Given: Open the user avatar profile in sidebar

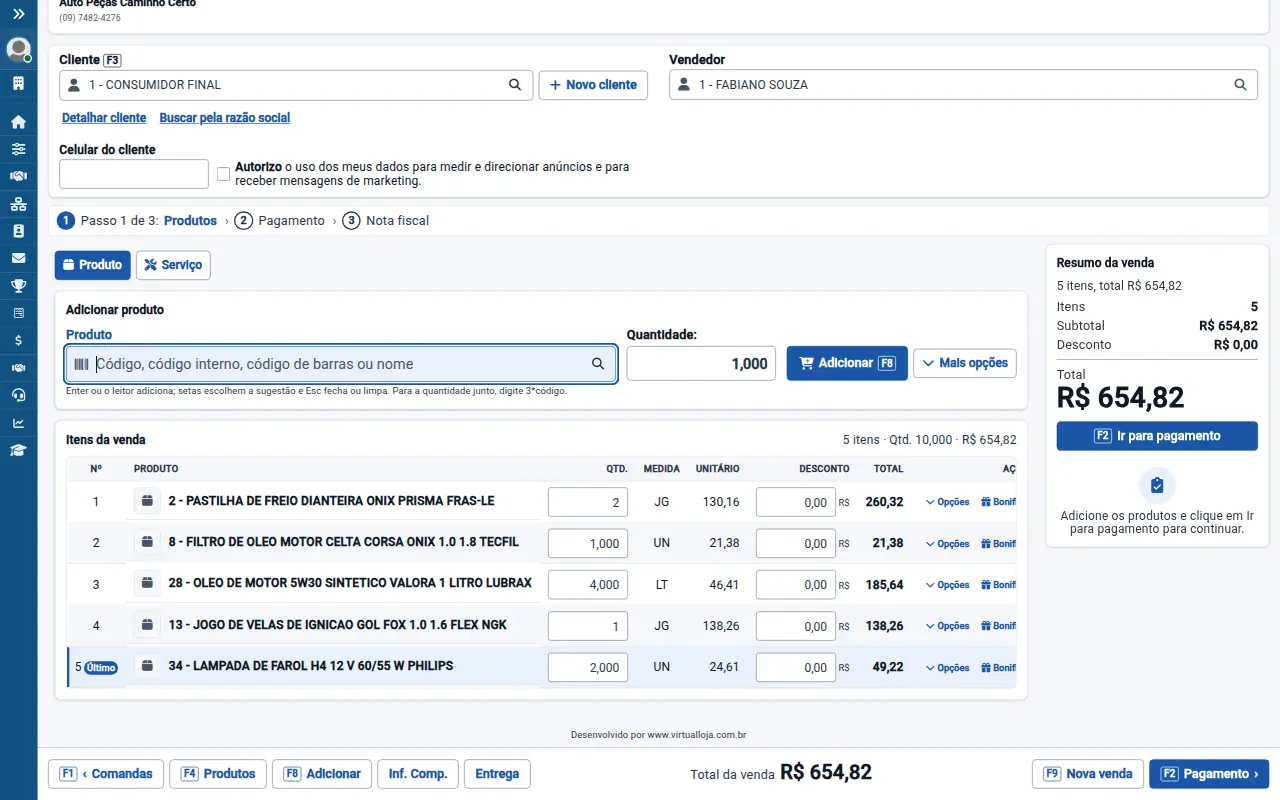Looking at the screenshot, I should tap(18, 49).
